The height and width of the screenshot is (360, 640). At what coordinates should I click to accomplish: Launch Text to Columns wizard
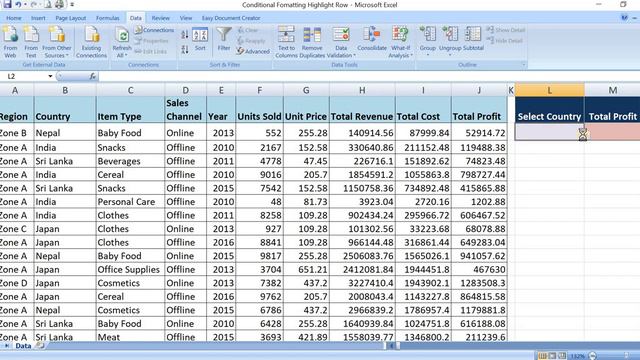pyautogui.click(x=286, y=42)
